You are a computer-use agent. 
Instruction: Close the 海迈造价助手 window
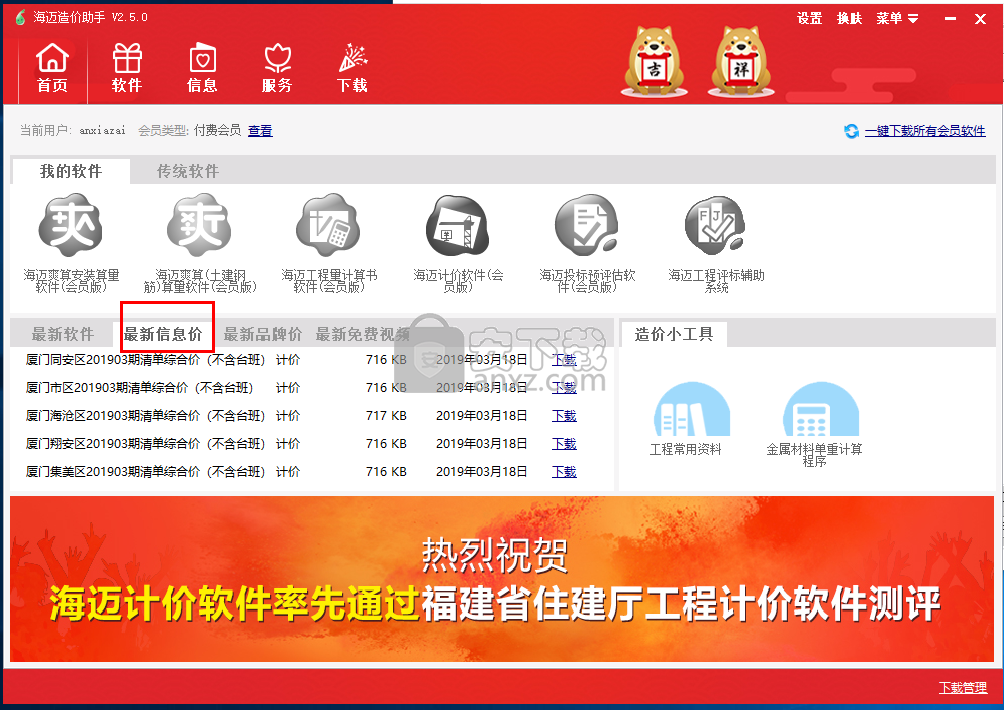980,19
